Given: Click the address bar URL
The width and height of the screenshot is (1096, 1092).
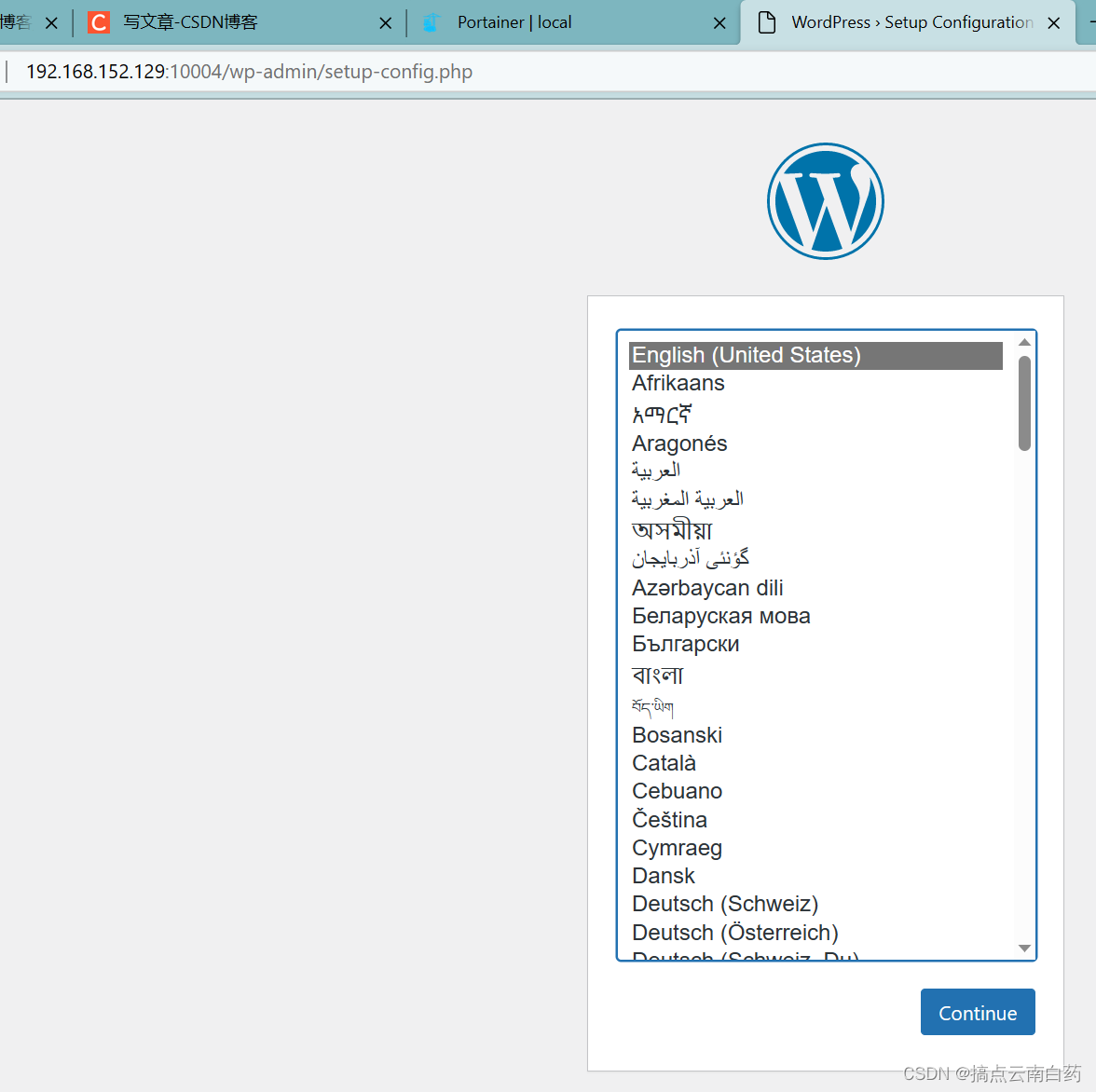Looking at the screenshot, I should 249,71.
